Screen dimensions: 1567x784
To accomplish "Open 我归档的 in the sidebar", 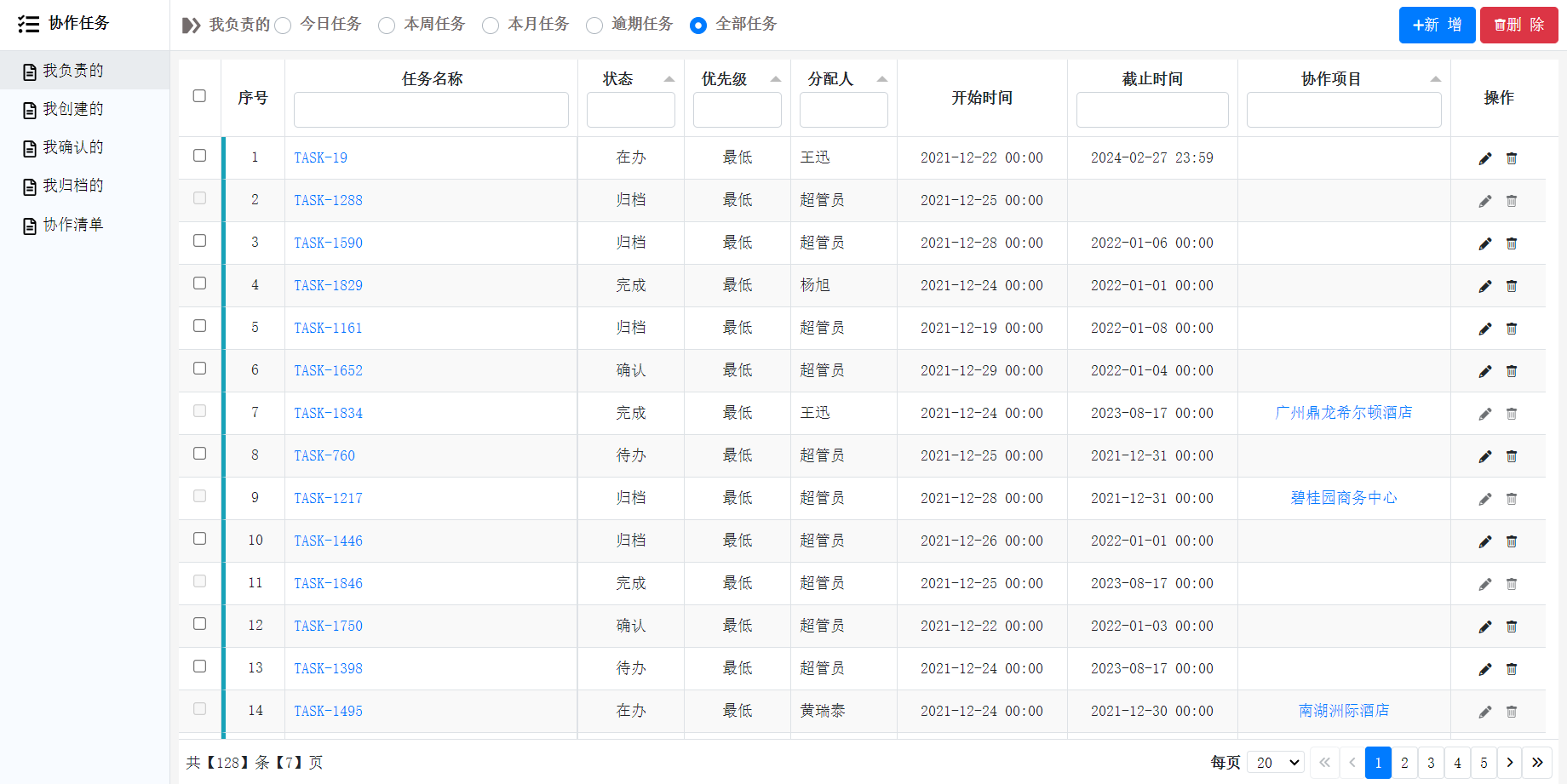I will click(x=84, y=186).
